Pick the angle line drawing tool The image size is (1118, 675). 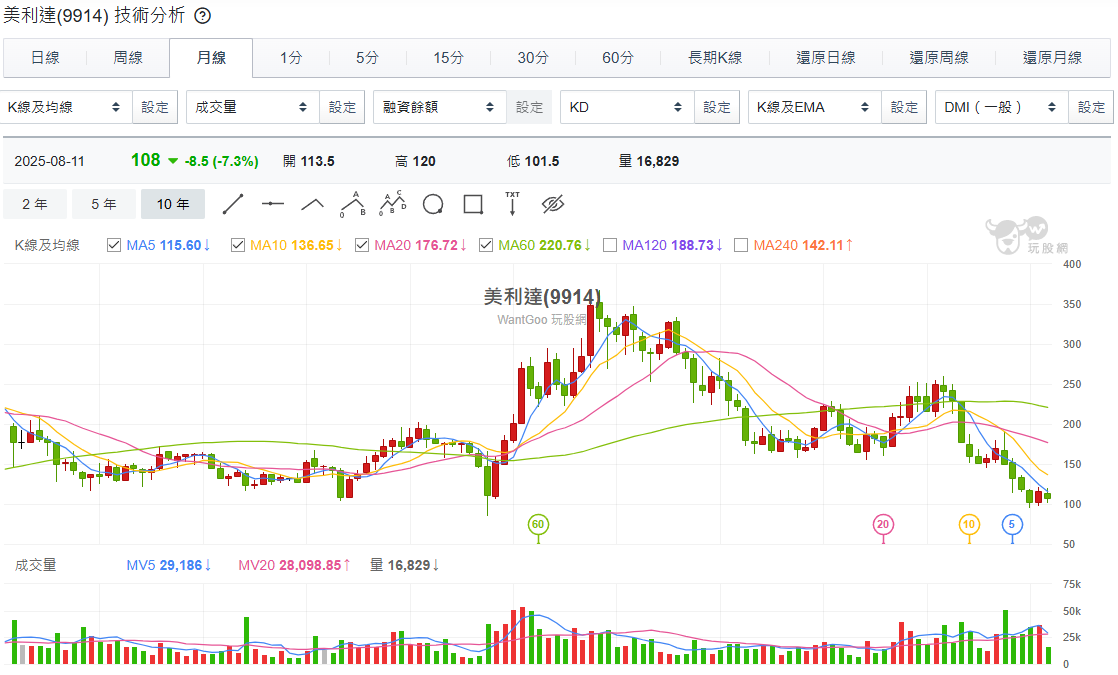[x=313, y=204]
